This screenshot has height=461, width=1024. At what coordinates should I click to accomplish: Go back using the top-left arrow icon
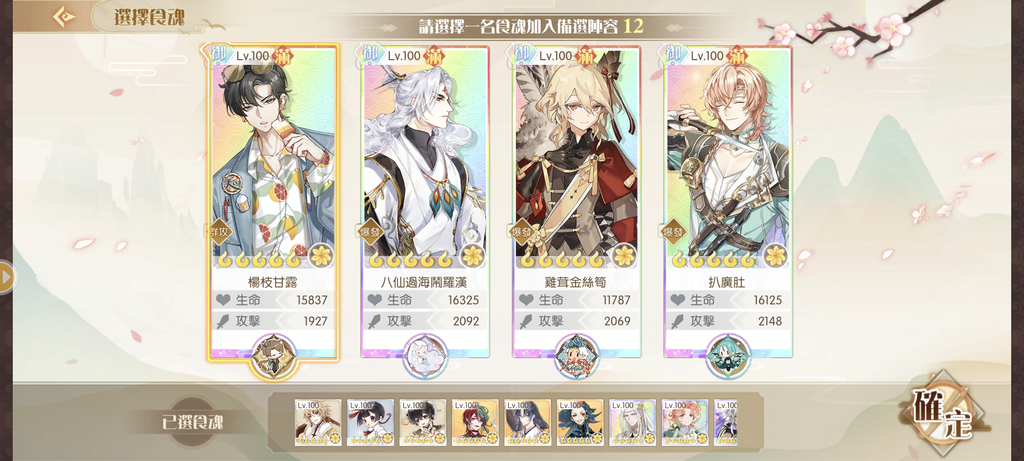click(x=63, y=16)
